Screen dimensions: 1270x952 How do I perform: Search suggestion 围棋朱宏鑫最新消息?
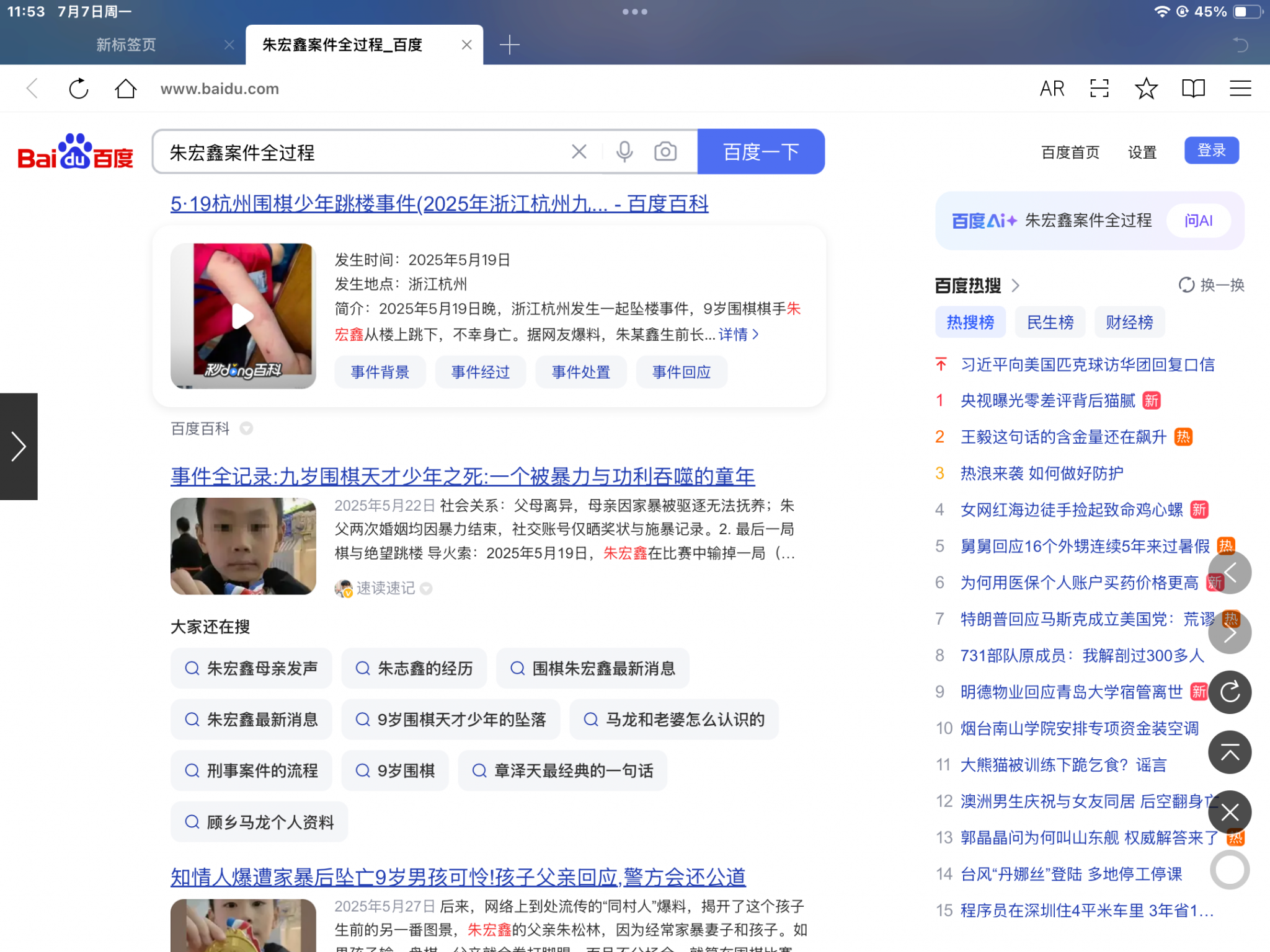pyautogui.click(x=592, y=668)
